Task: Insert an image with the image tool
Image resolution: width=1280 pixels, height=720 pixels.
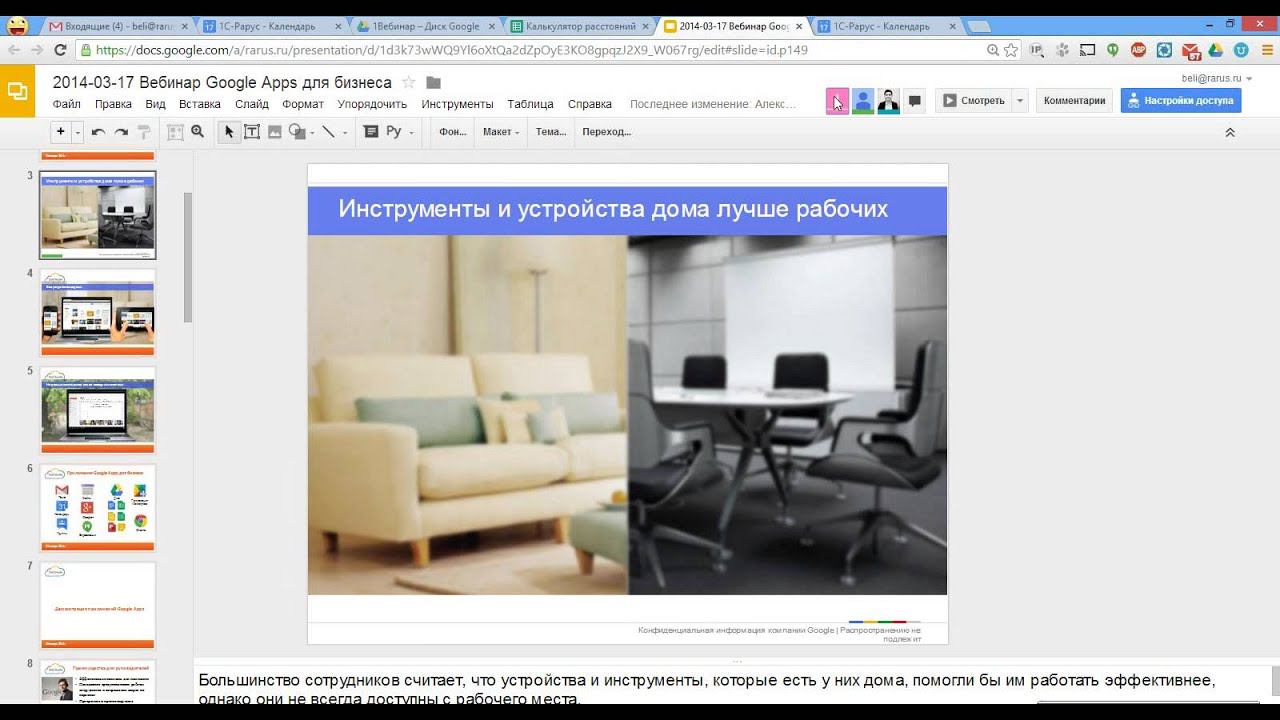Action: pos(275,131)
